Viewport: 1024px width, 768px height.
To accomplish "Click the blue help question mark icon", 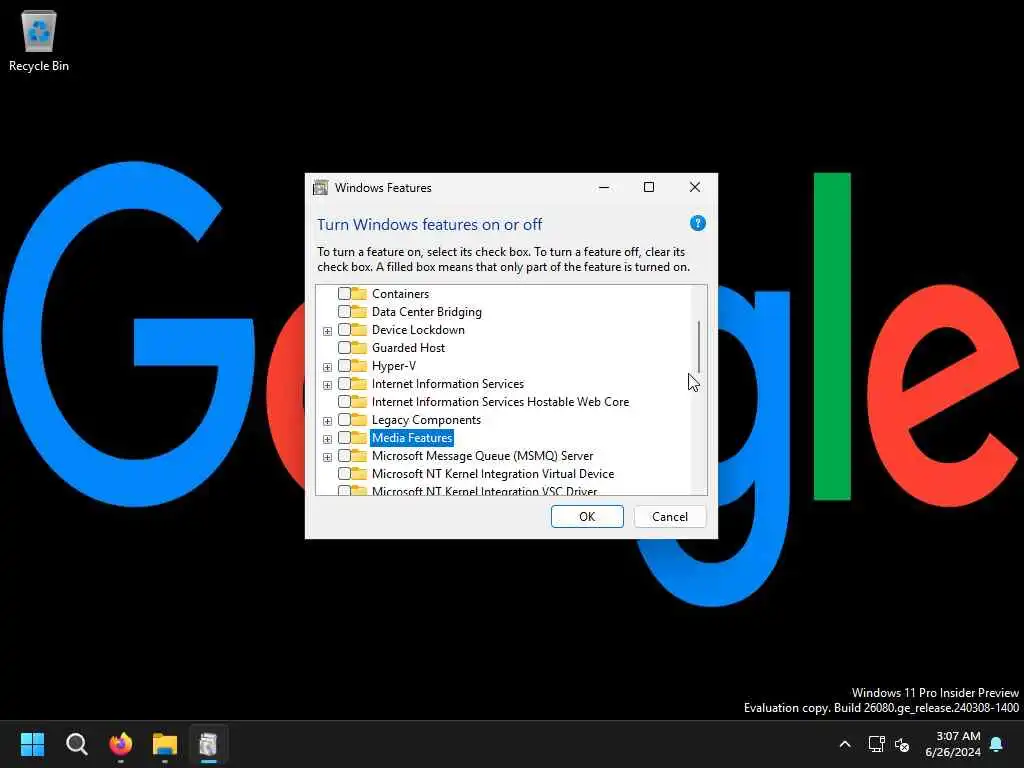I will click(697, 223).
